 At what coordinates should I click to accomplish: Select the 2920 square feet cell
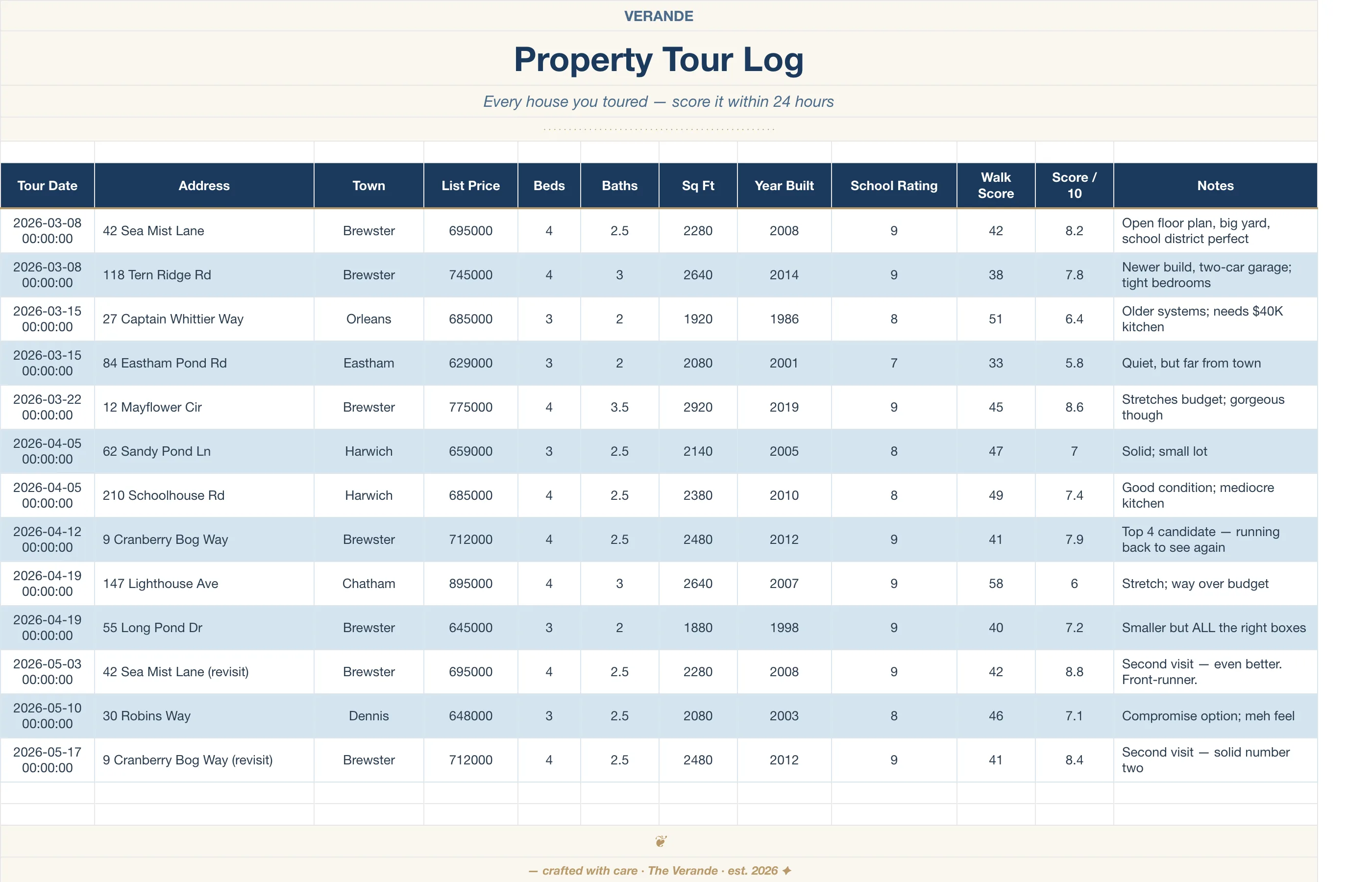click(x=698, y=407)
